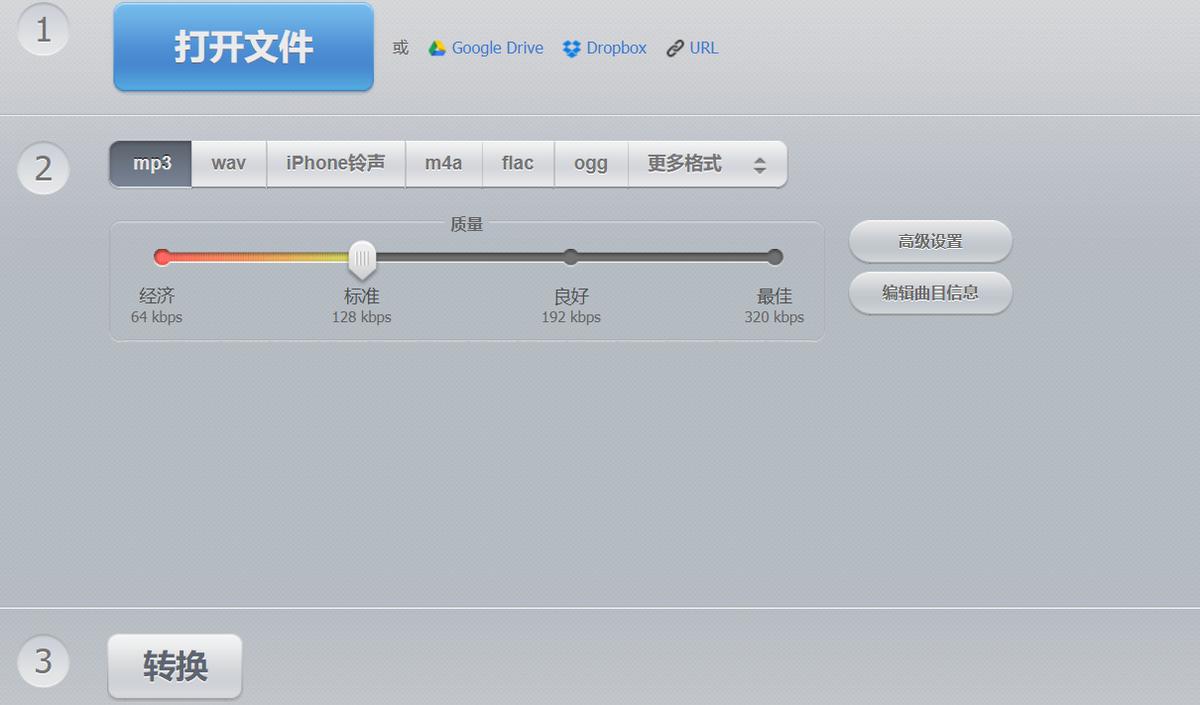The height and width of the screenshot is (705, 1200).
Task: Open 编辑曲目信息 track info editor
Action: point(930,292)
